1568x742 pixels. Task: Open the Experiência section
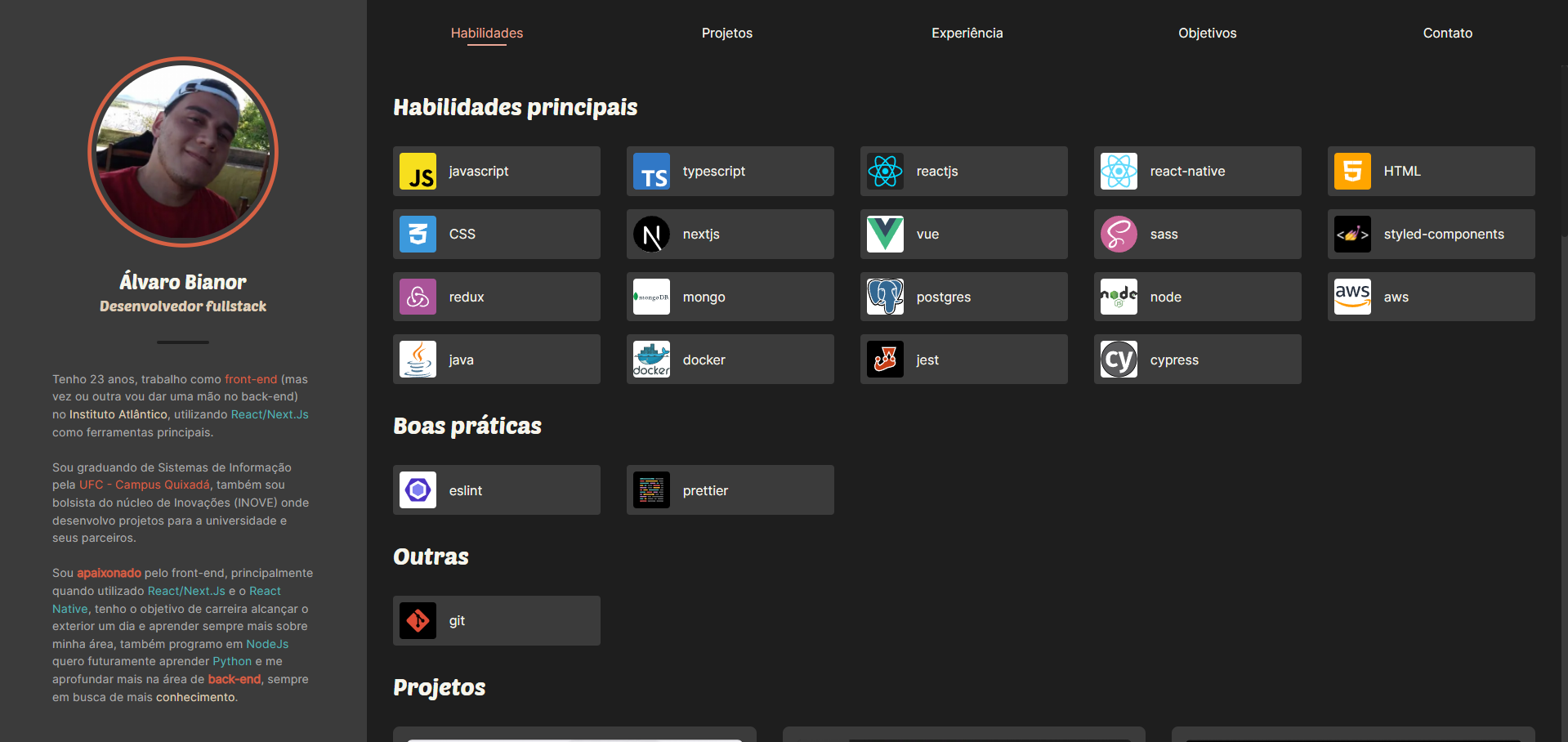pos(967,34)
